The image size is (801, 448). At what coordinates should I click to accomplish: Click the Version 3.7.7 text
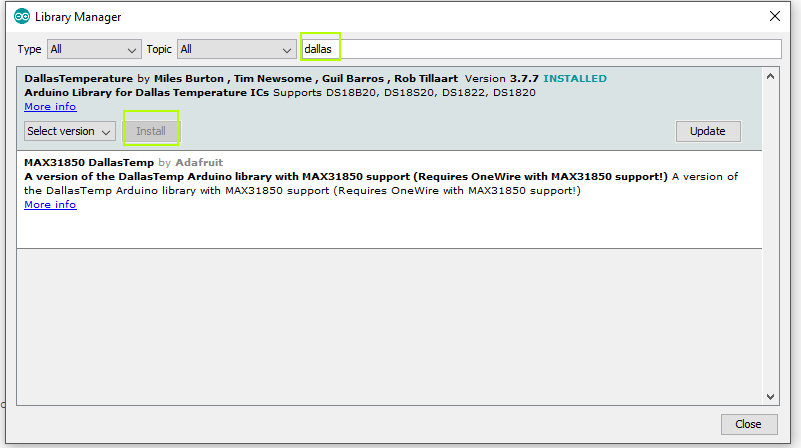[x=502, y=79]
